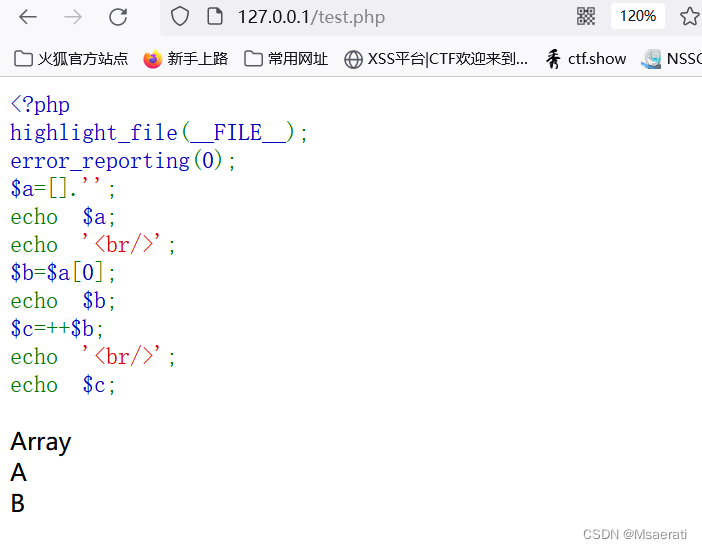Screen dimensions: 702x549
Task: Click the $a=[].'' code line
Action: click(63, 189)
